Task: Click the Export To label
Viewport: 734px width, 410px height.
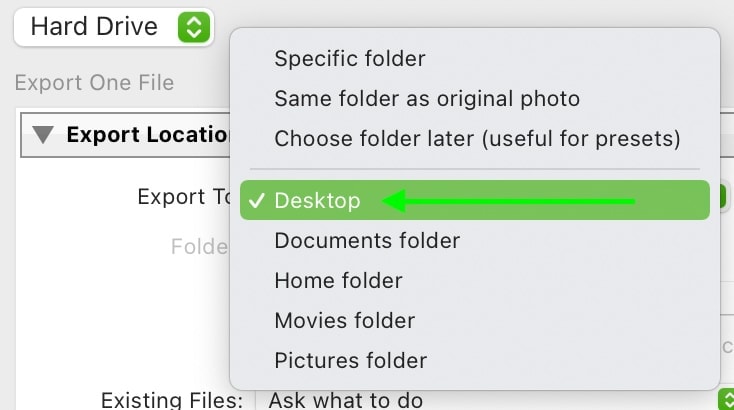Action: pos(184,197)
